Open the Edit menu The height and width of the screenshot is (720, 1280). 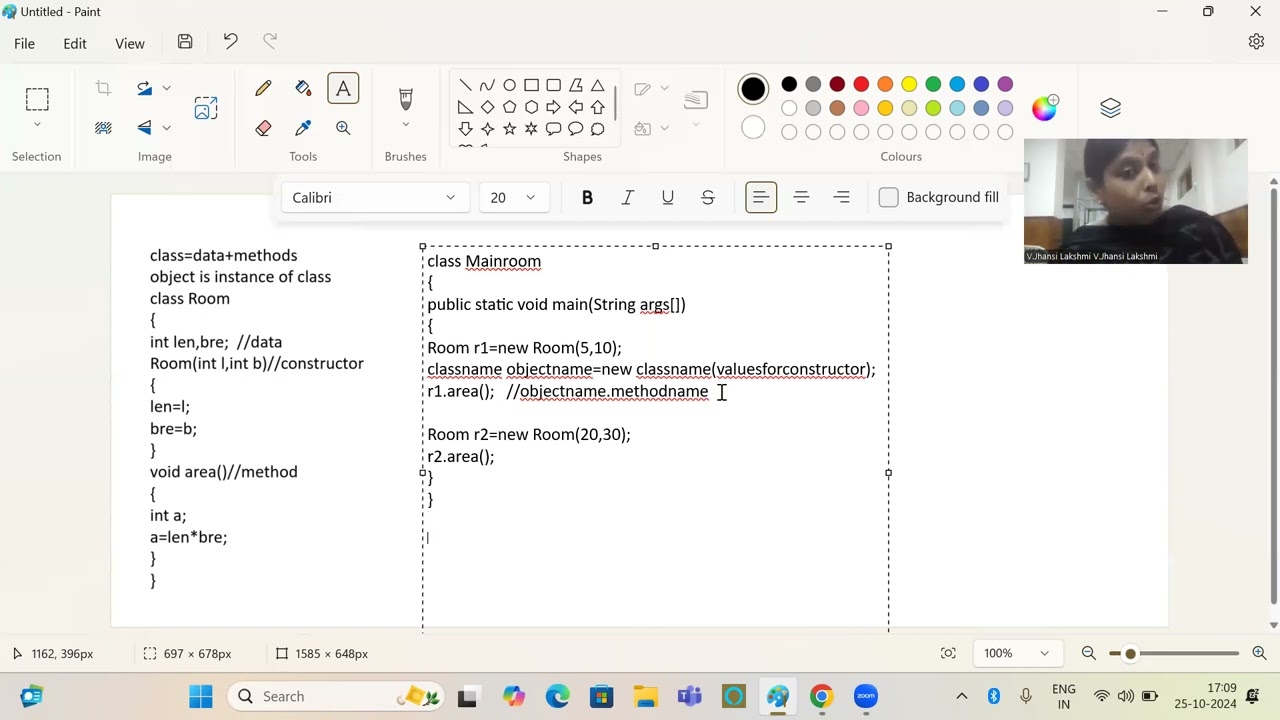click(75, 43)
